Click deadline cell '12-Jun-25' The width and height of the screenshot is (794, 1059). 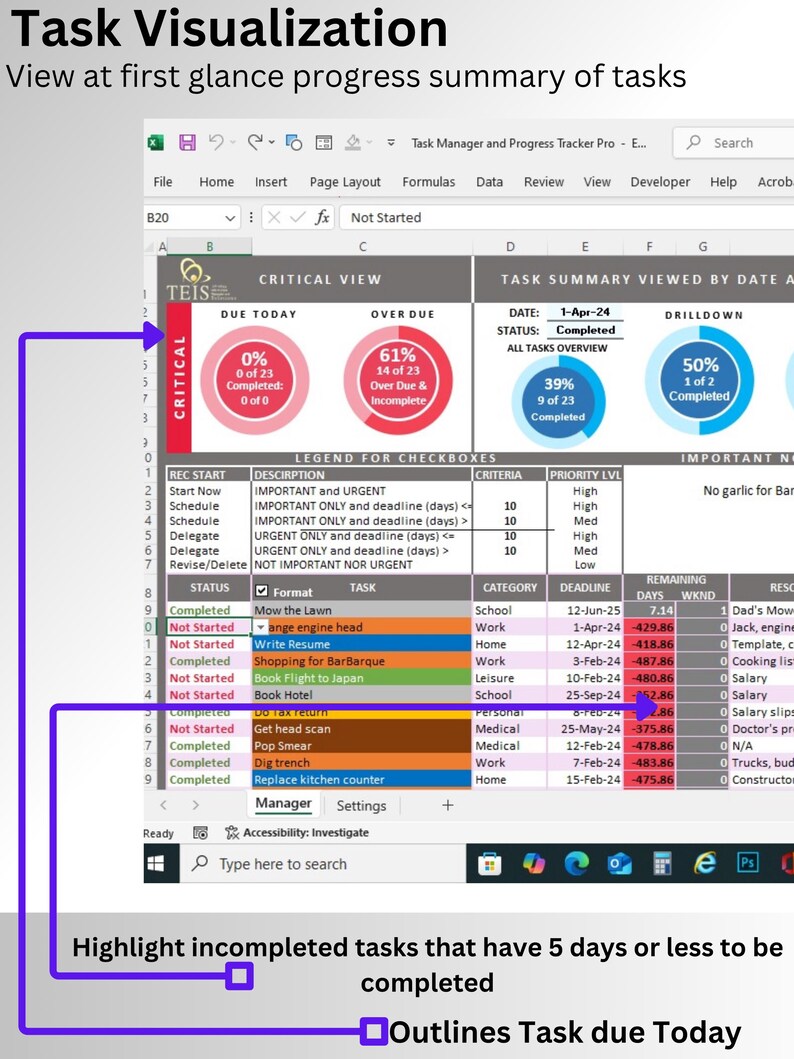[x=585, y=610]
